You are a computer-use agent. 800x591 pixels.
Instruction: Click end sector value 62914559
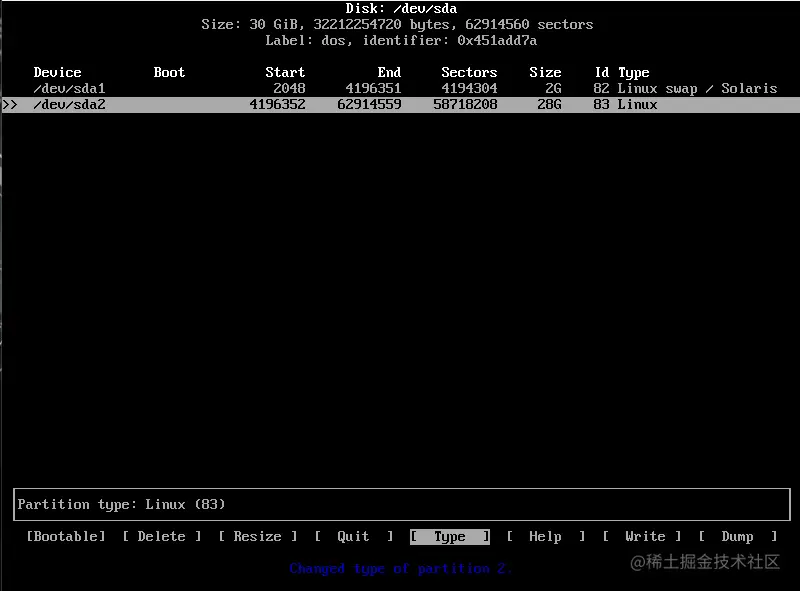click(x=369, y=105)
